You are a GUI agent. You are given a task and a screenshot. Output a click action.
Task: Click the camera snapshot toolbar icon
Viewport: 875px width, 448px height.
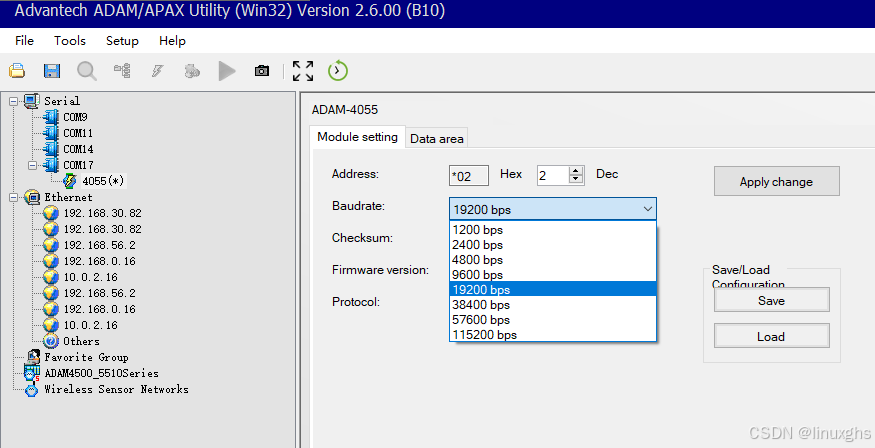pos(262,71)
